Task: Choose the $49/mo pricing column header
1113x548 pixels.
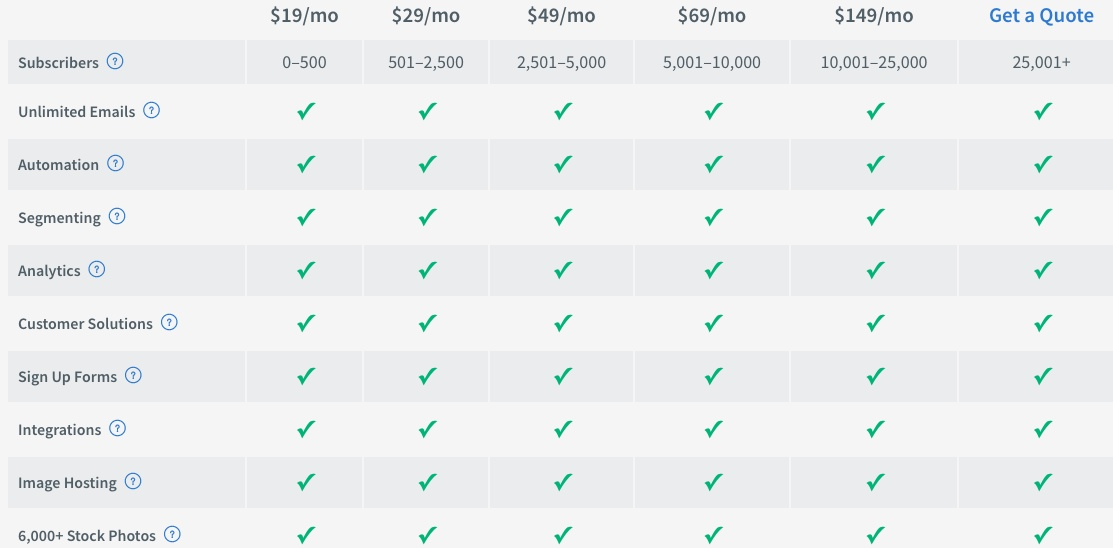Action: (x=561, y=16)
